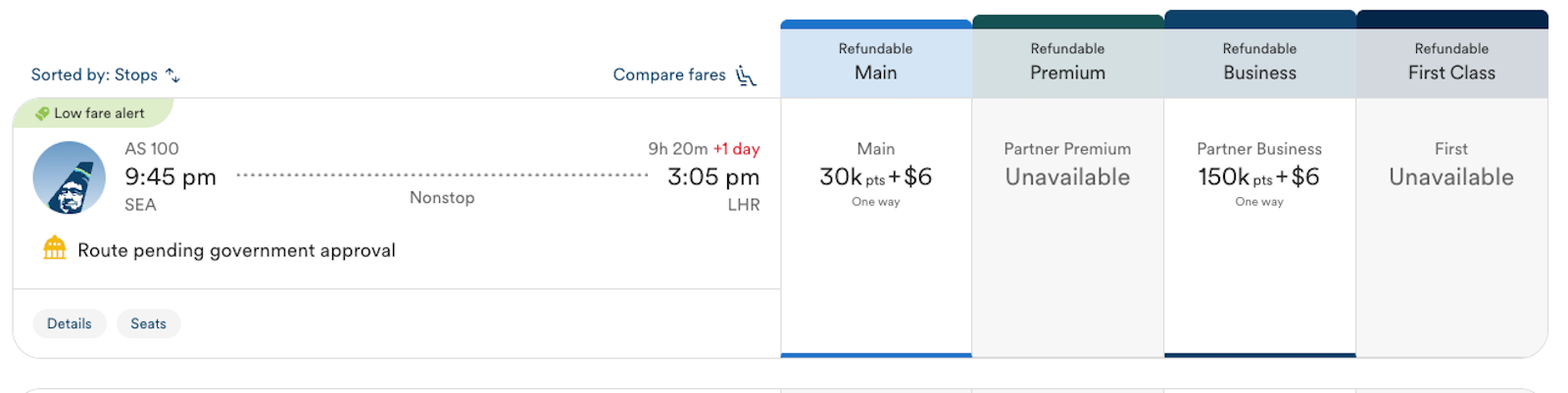Click the unavailable First fare cell
Image resolution: width=1568 pixels, height=393 pixels.
1451,177
